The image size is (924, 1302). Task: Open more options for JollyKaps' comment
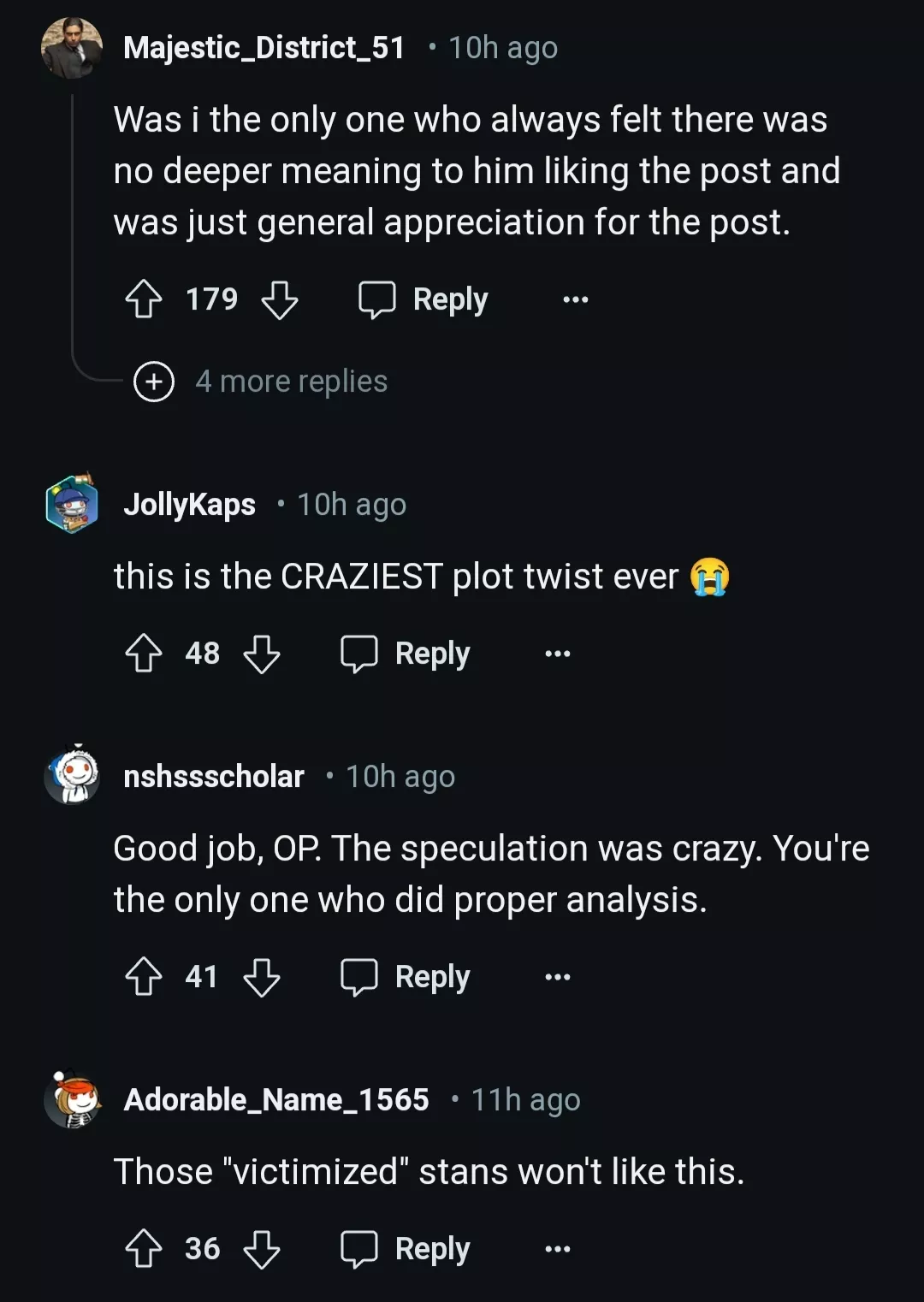[558, 654]
